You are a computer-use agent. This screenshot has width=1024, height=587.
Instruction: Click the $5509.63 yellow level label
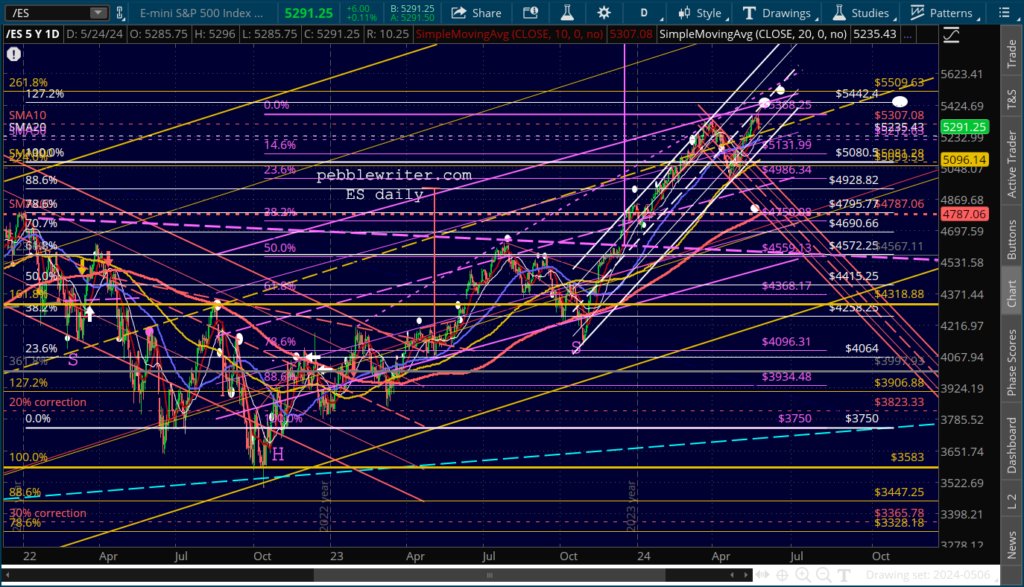click(x=899, y=82)
